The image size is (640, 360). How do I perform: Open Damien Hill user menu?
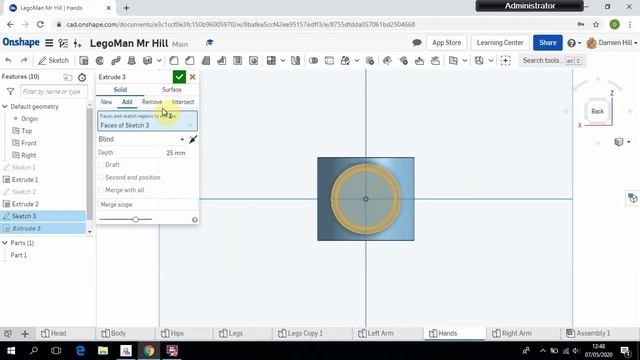[x=611, y=42]
